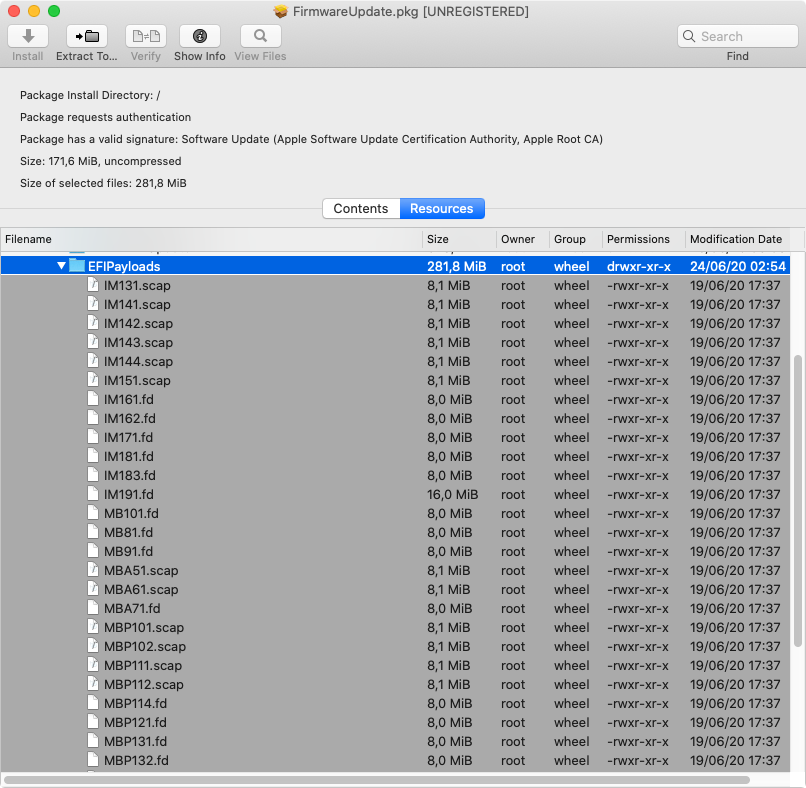806x788 pixels.
Task: Click the View Files magnifier icon
Action: [261, 36]
